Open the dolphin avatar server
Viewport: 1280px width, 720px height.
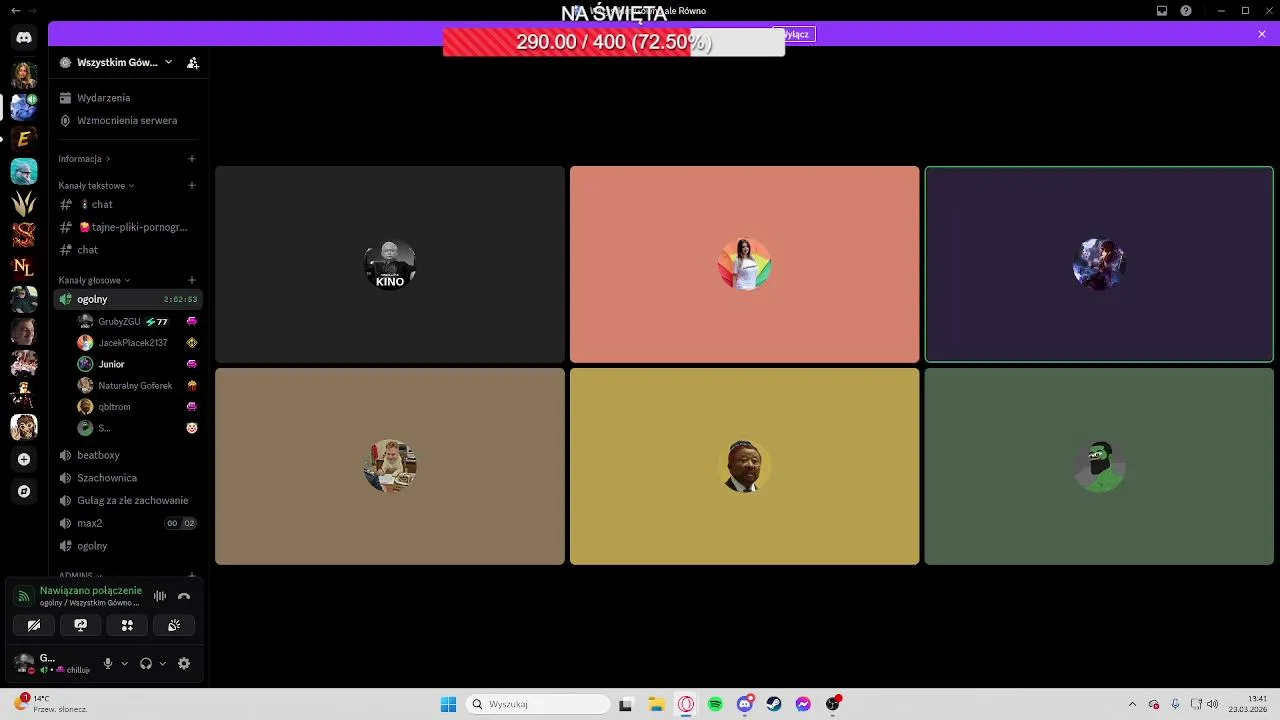tap(24, 171)
